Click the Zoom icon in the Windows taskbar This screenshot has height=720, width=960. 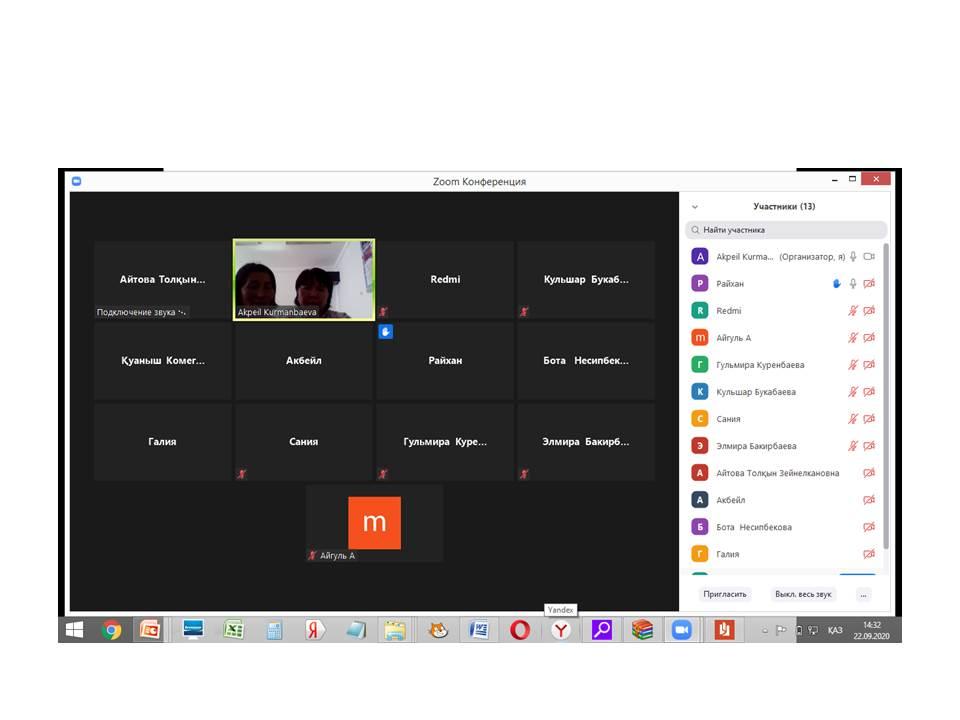[x=682, y=630]
